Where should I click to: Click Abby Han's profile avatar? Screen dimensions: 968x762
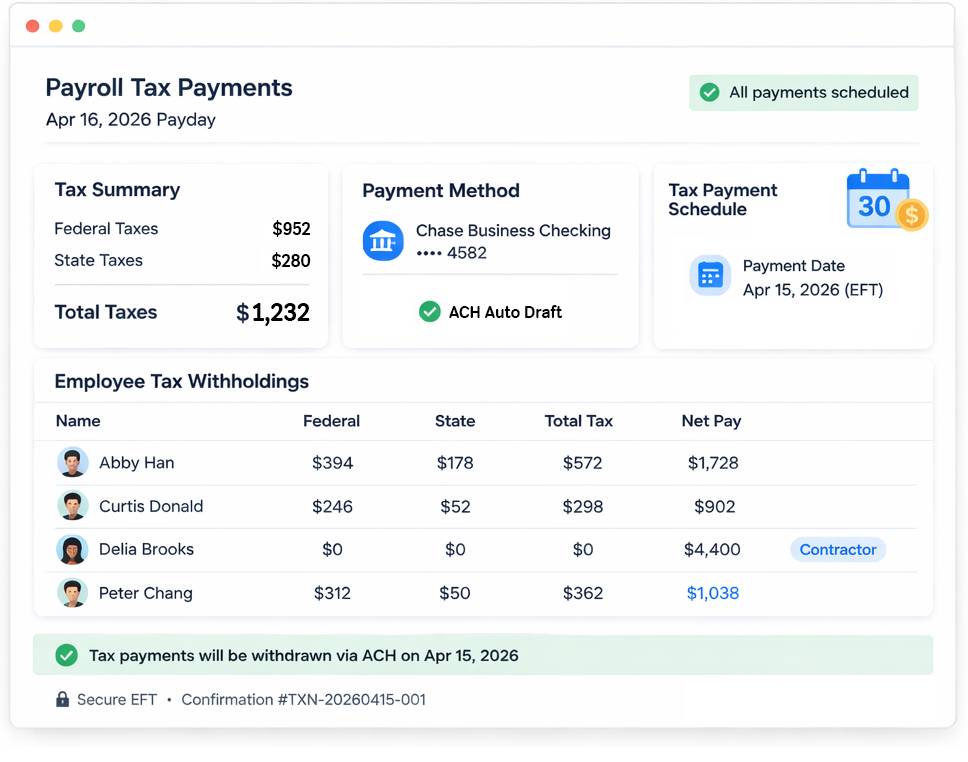tap(72, 462)
